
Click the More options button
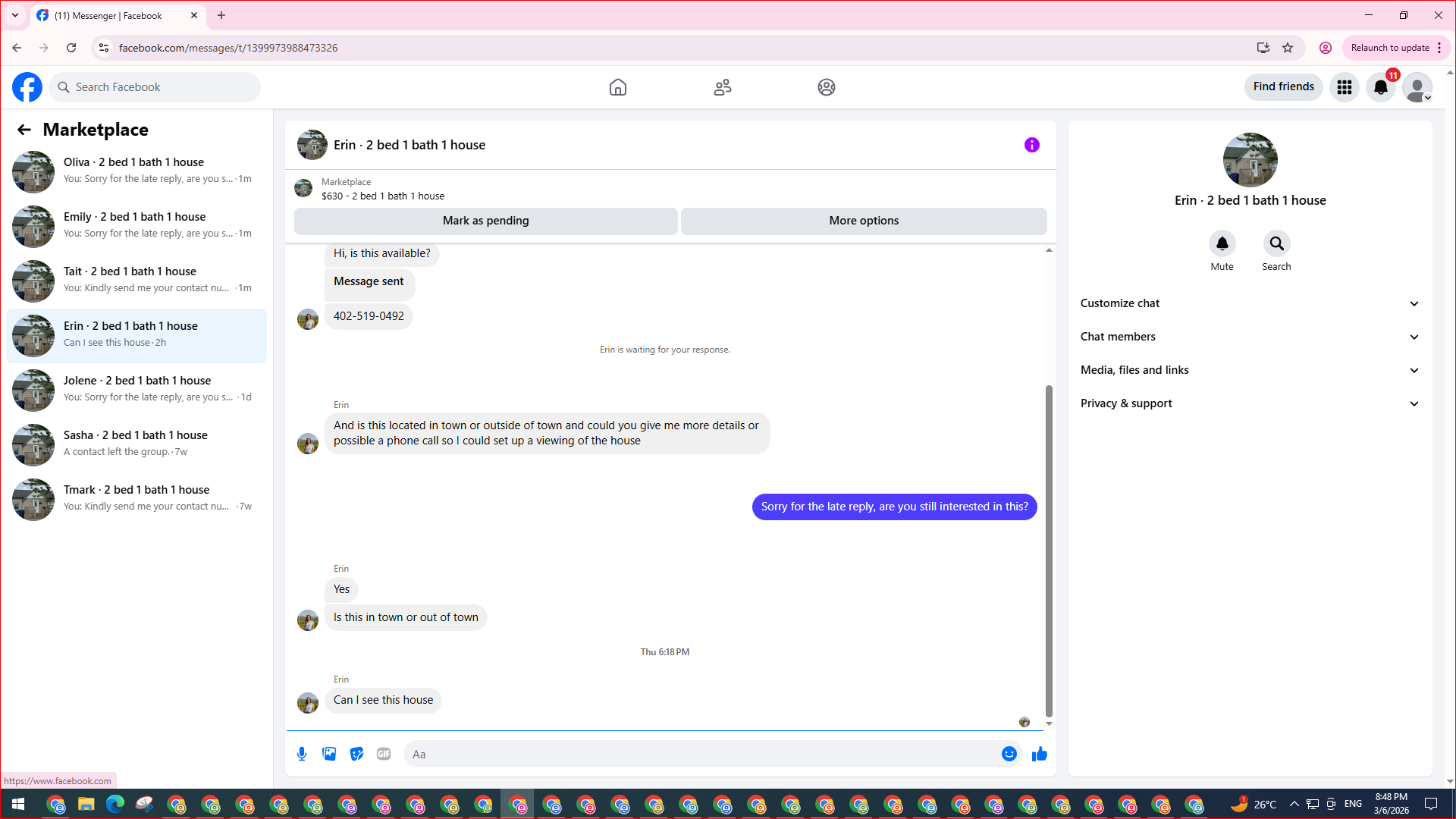[x=863, y=221]
